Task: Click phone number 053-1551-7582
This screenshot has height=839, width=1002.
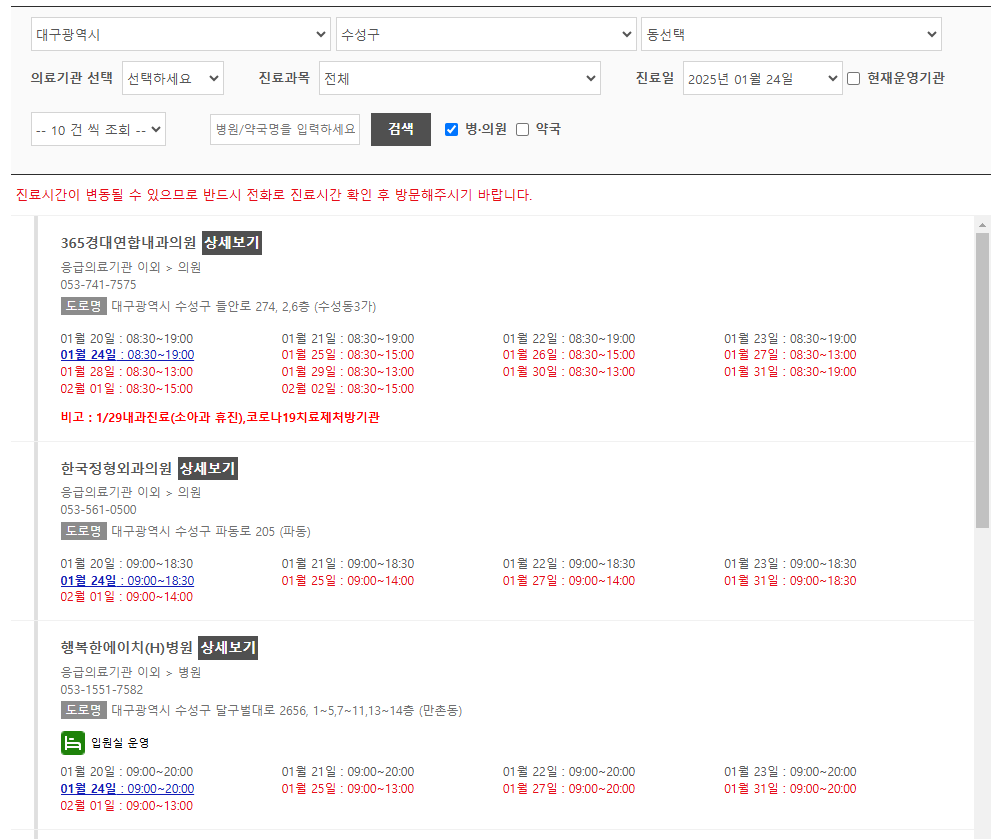Action: point(102,689)
